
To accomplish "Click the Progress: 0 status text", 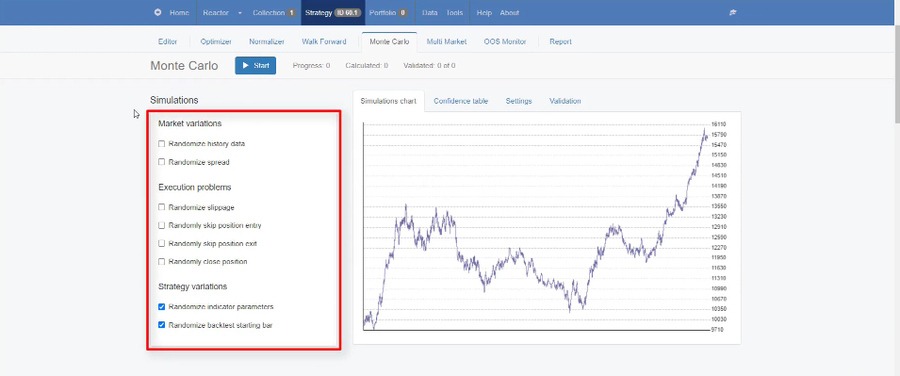I will tap(311, 65).
